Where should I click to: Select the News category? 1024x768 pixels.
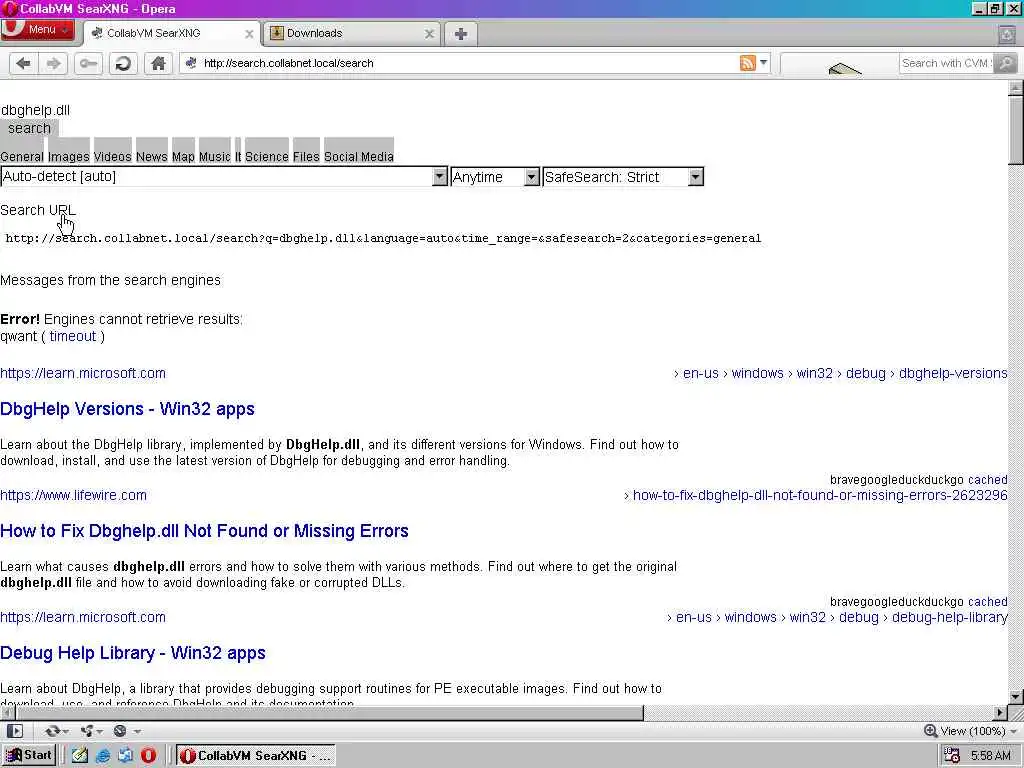(x=152, y=157)
